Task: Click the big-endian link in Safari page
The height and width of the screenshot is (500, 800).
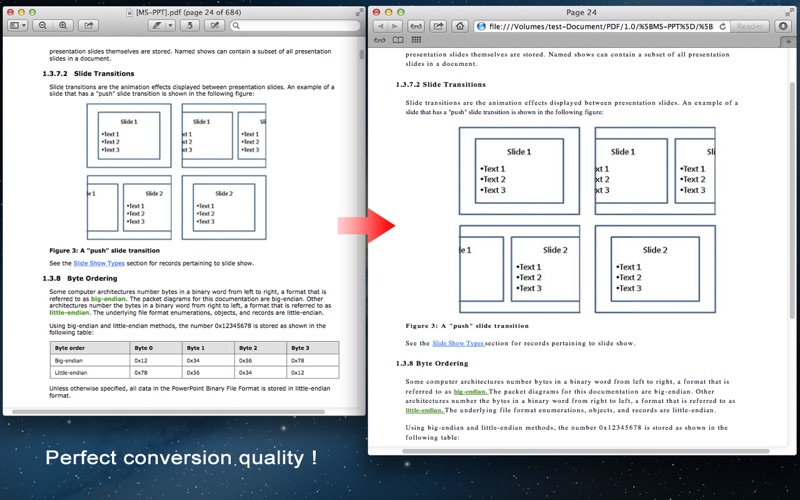Action: (470, 392)
